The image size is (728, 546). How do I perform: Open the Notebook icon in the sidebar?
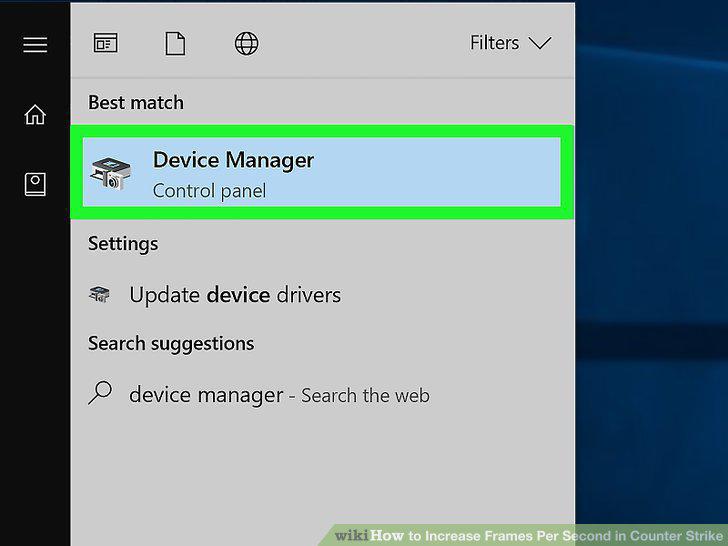pyautogui.click(x=35, y=184)
